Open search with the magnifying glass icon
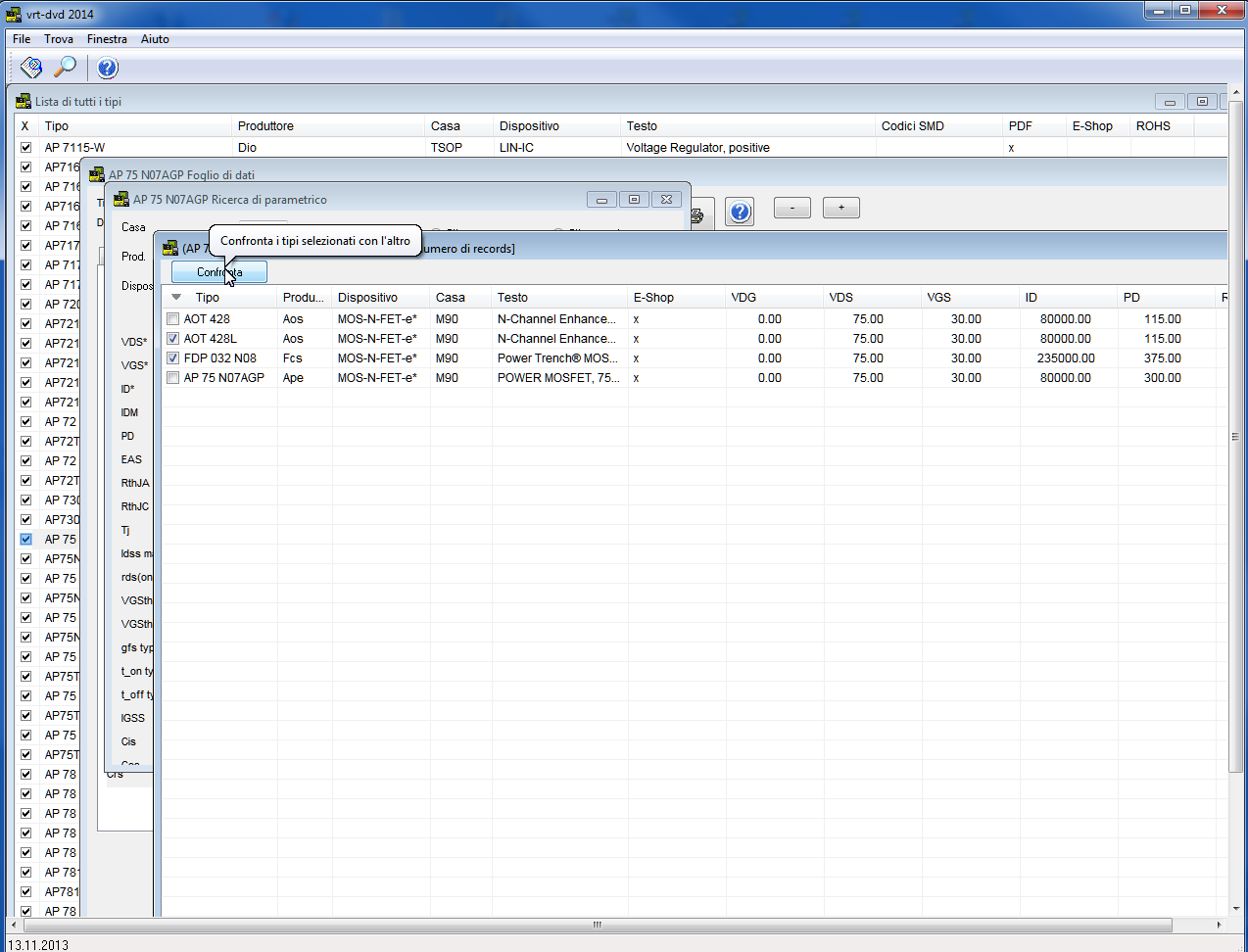This screenshot has height=952, width=1248. [65, 68]
